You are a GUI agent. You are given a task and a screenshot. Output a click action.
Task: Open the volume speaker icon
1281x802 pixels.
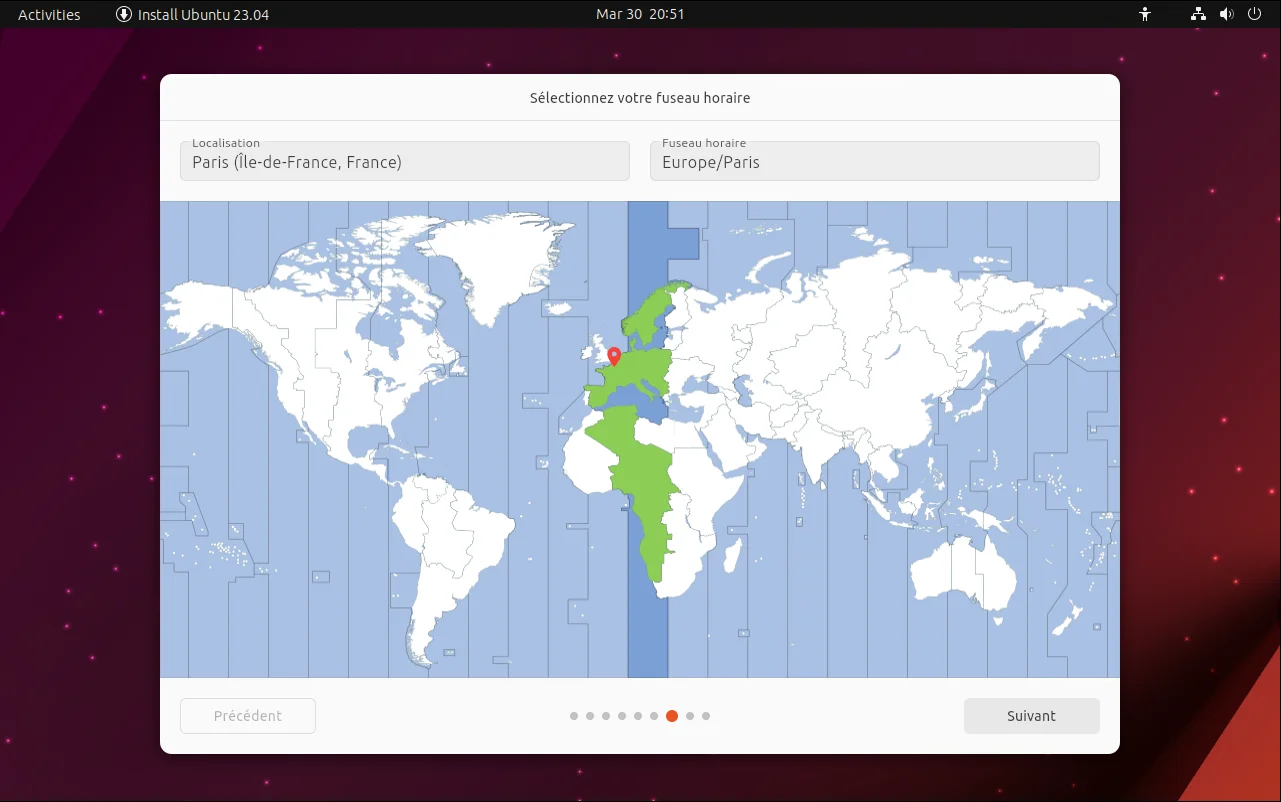coord(1227,14)
